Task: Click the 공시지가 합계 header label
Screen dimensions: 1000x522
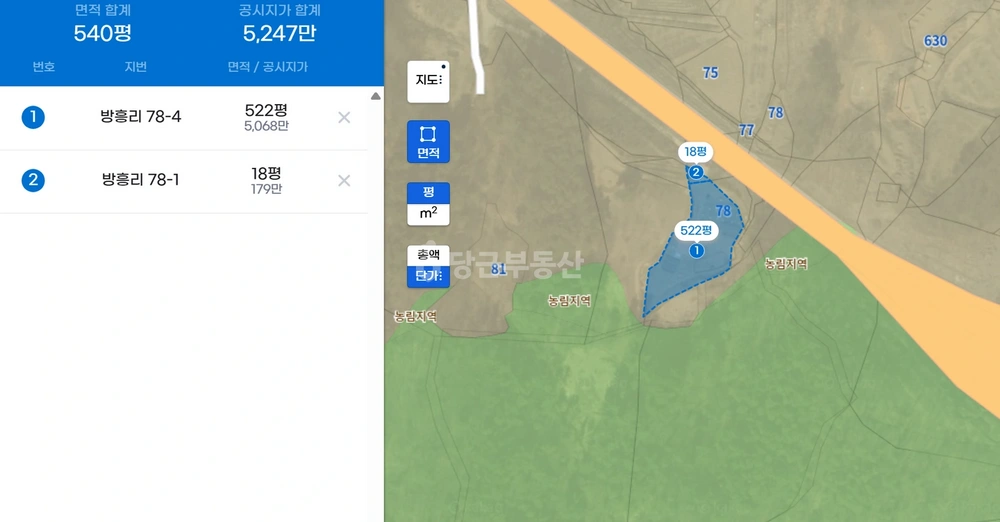Action: (x=279, y=10)
